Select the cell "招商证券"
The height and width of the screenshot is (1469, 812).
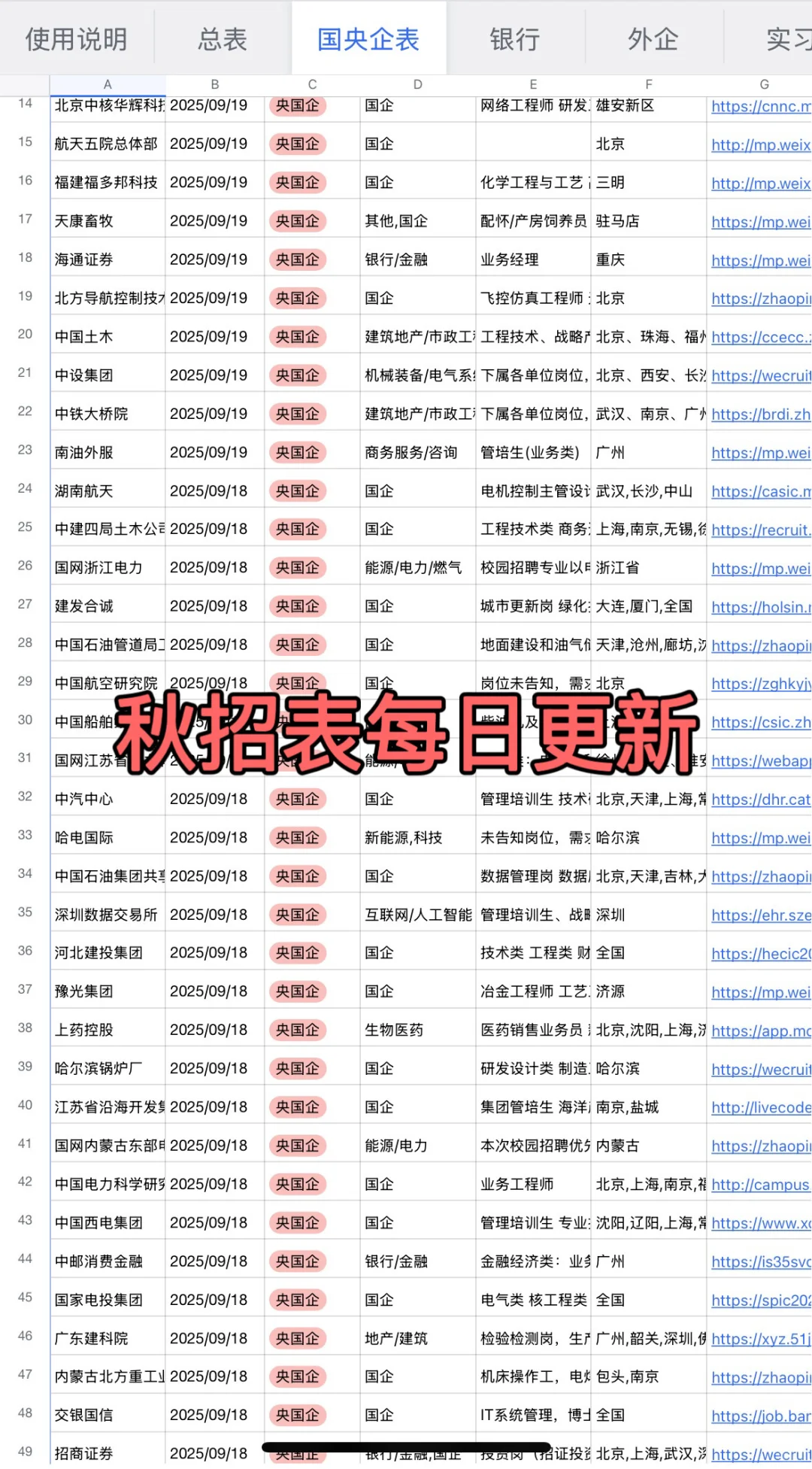108,1452
